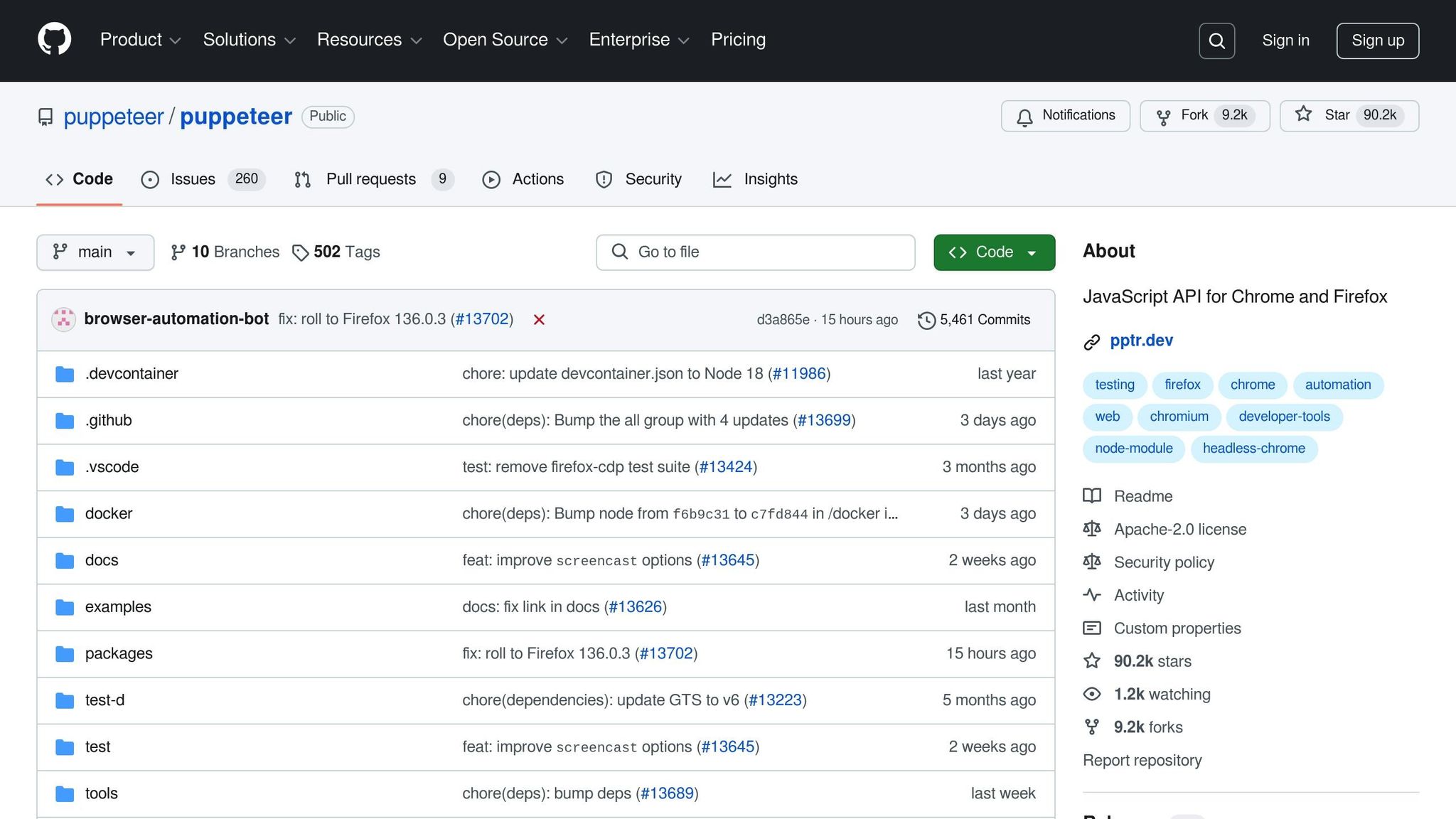This screenshot has width=1456, height=819.
Task: Click the Activity pulse icon
Action: click(1091, 595)
